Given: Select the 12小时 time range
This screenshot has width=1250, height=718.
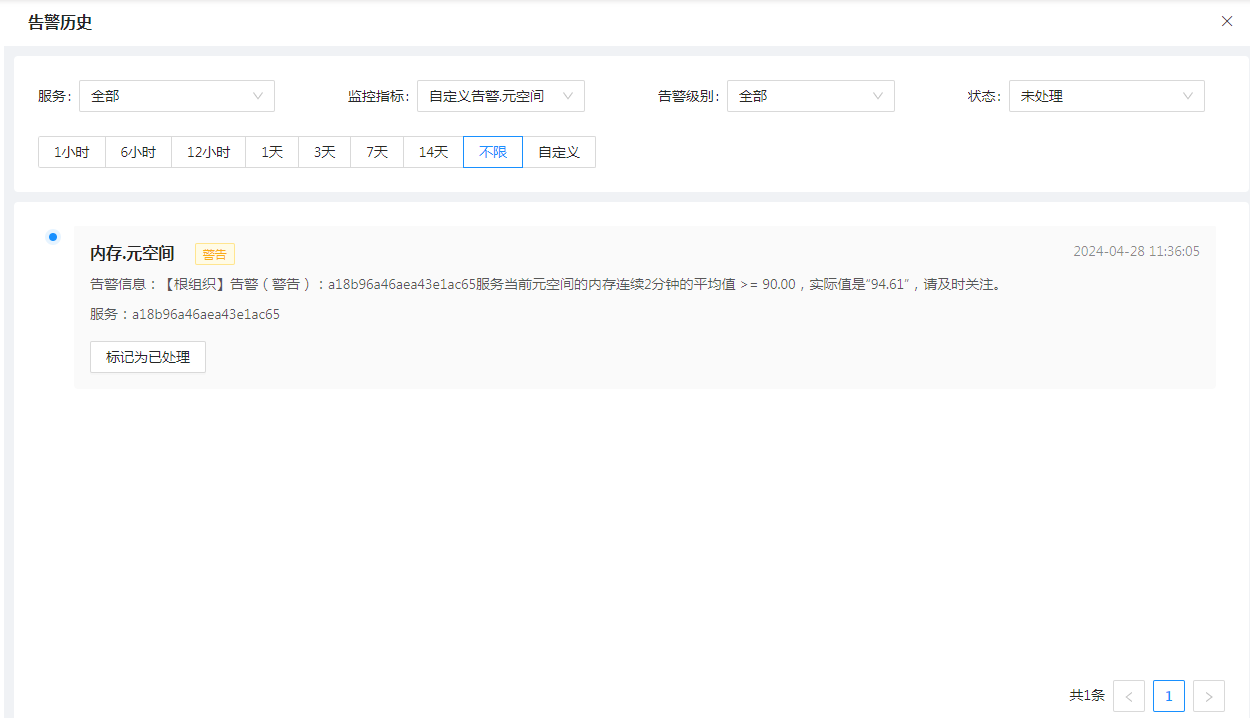Looking at the screenshot, I should [x=208, y=152].
